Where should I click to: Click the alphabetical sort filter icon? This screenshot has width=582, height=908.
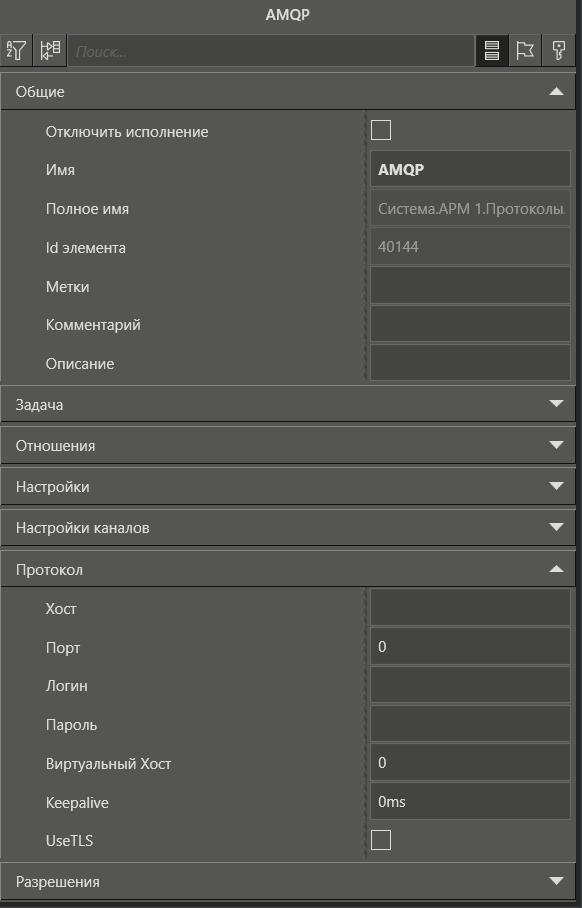pyautogui.click(x=17, y=50)
